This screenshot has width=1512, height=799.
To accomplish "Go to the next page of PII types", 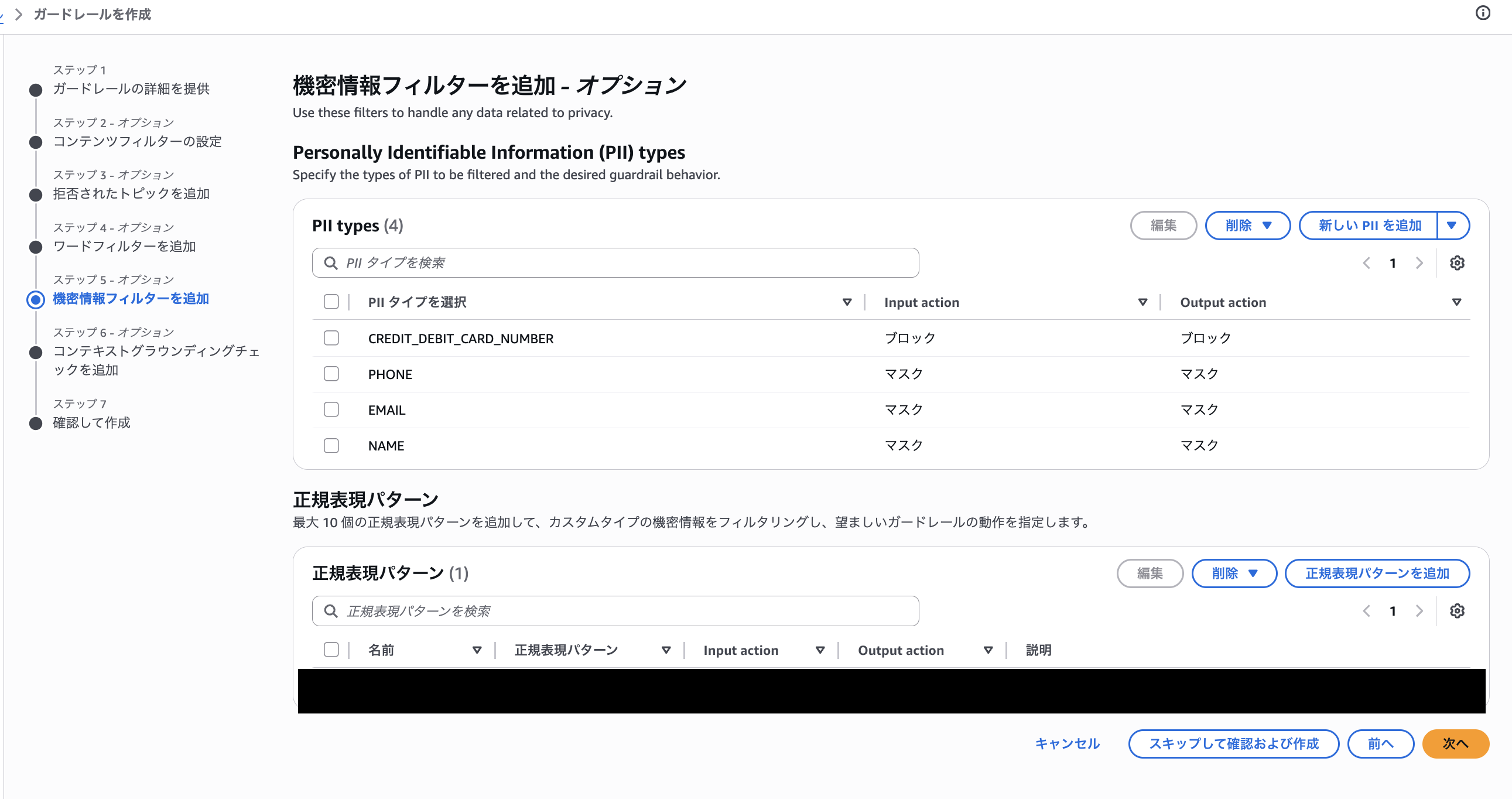I will (1419, 262).
